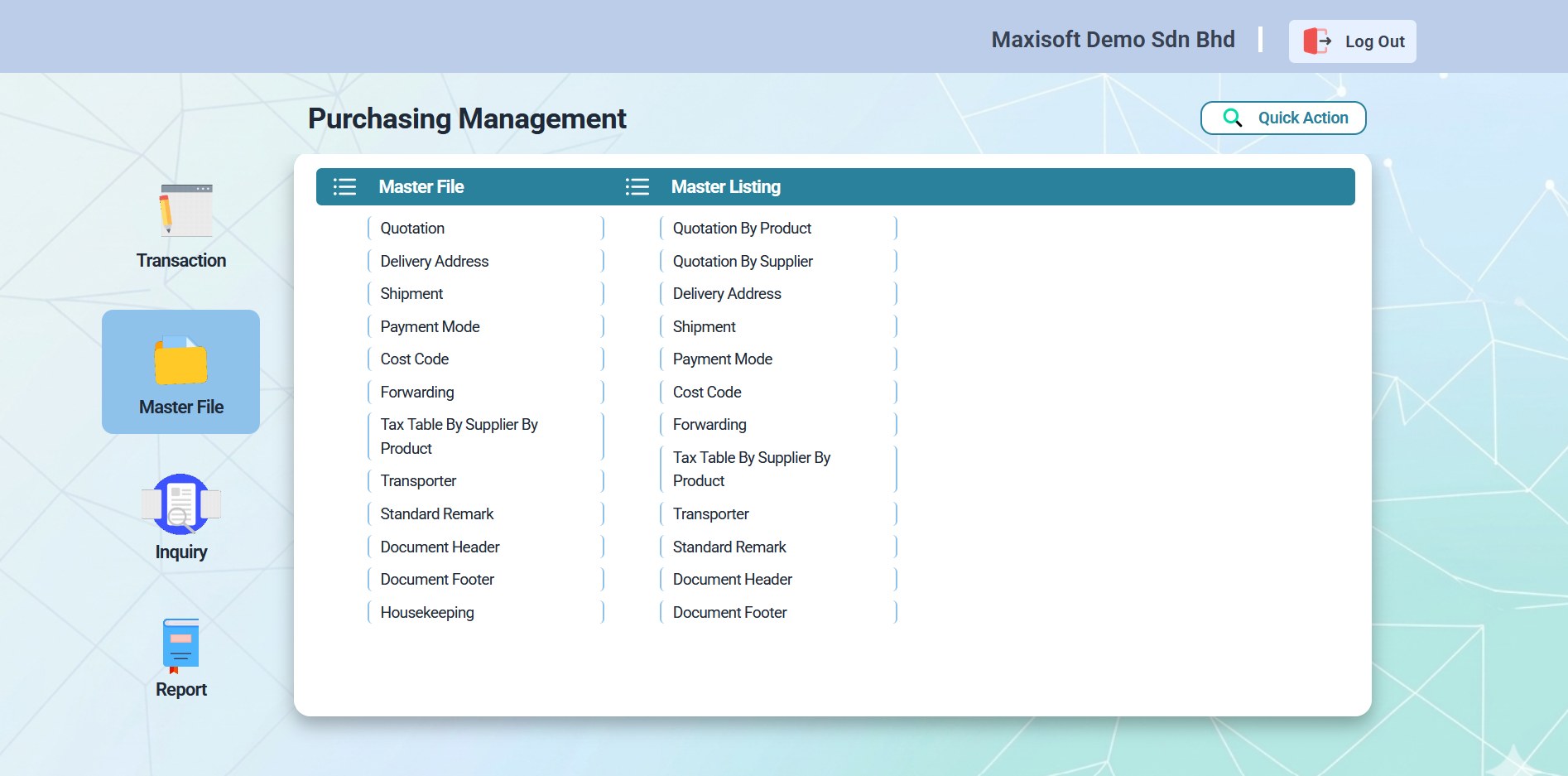Click the Log Out button text
This screenshot has width=1568, height=776.
point(1374,41)
